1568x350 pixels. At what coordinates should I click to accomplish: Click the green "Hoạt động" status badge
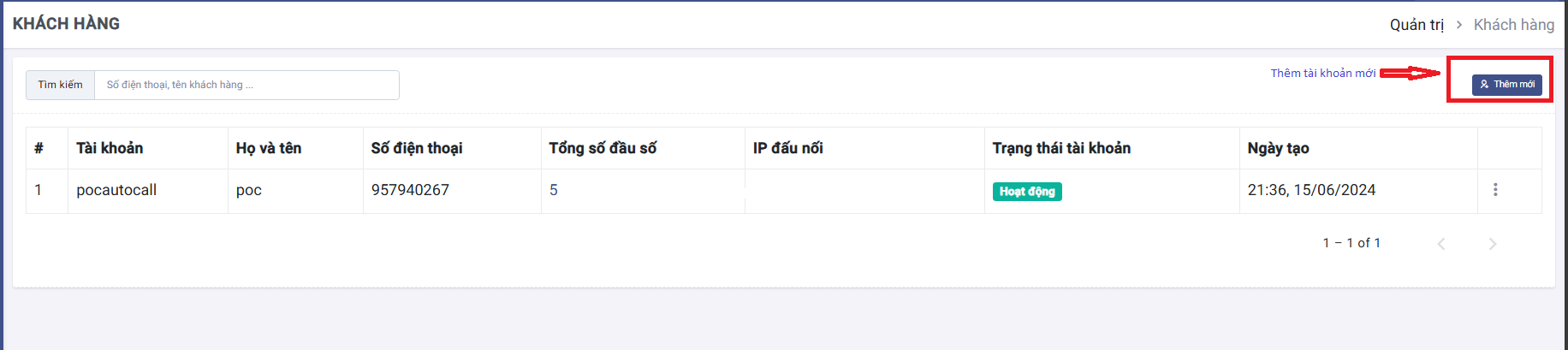1027,192
